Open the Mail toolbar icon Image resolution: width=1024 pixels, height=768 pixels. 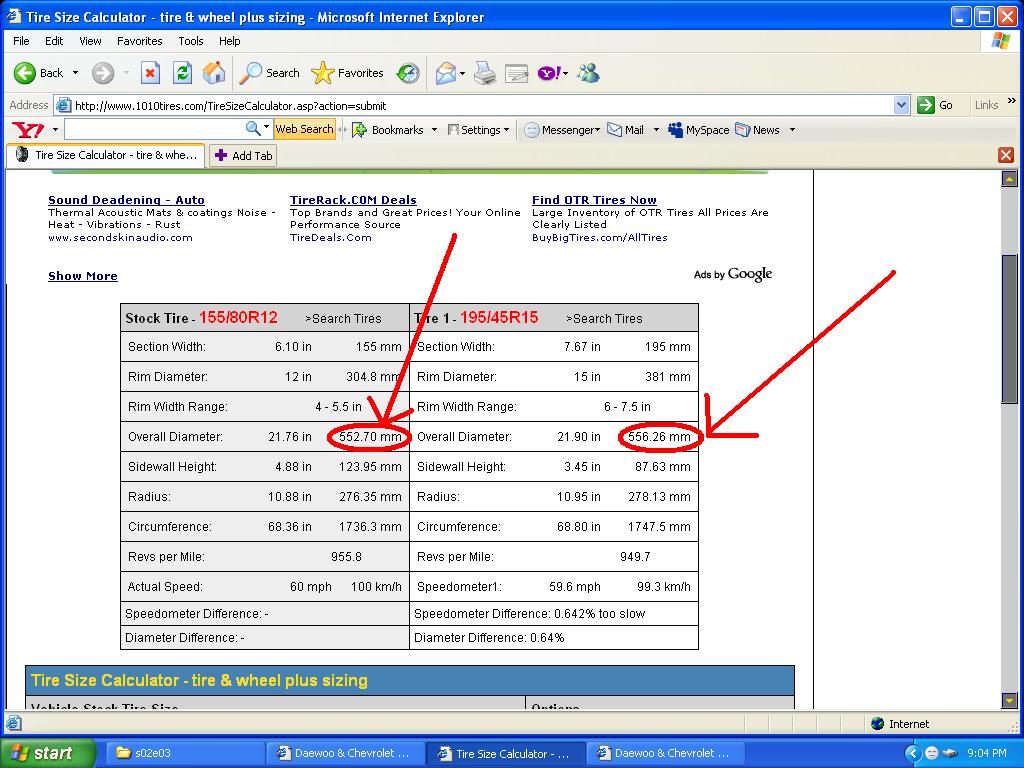click(x=447, y=73)
